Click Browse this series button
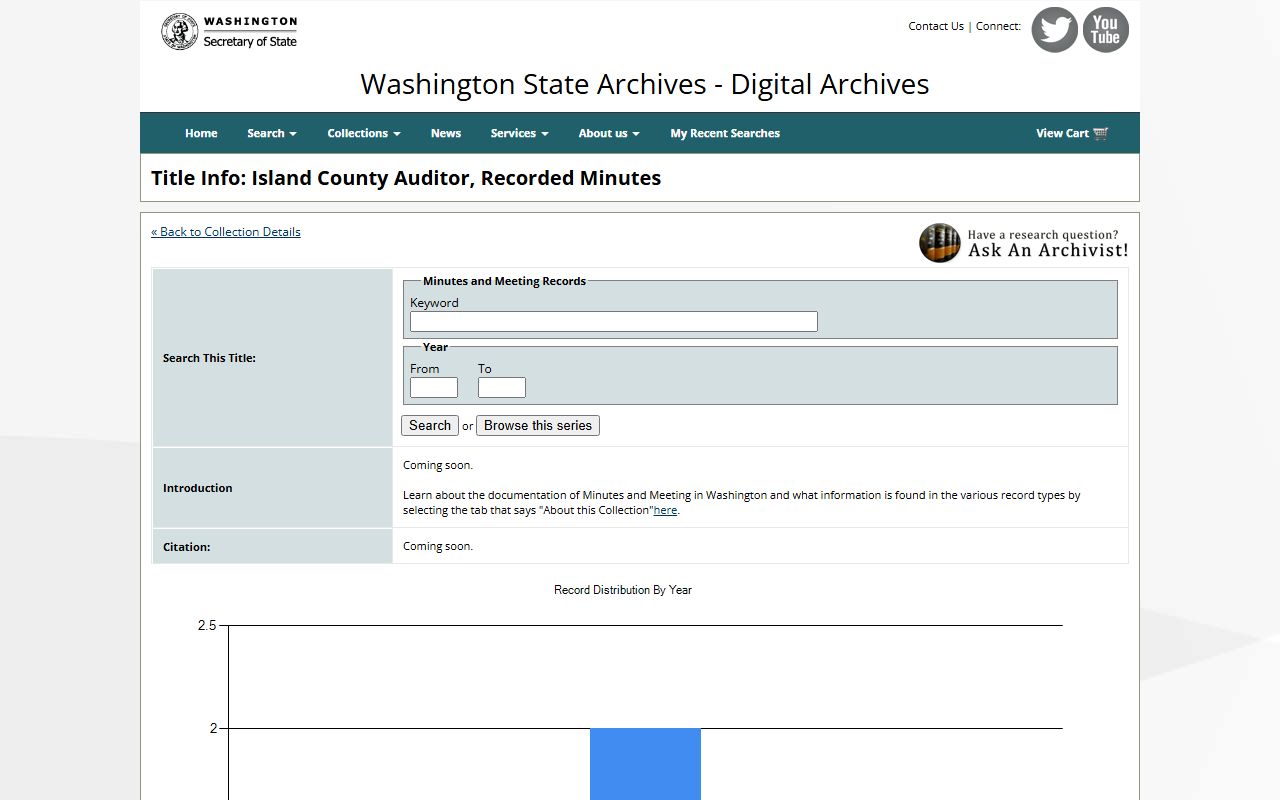Viewport: 1280px width, 800px height. [538, 425]
